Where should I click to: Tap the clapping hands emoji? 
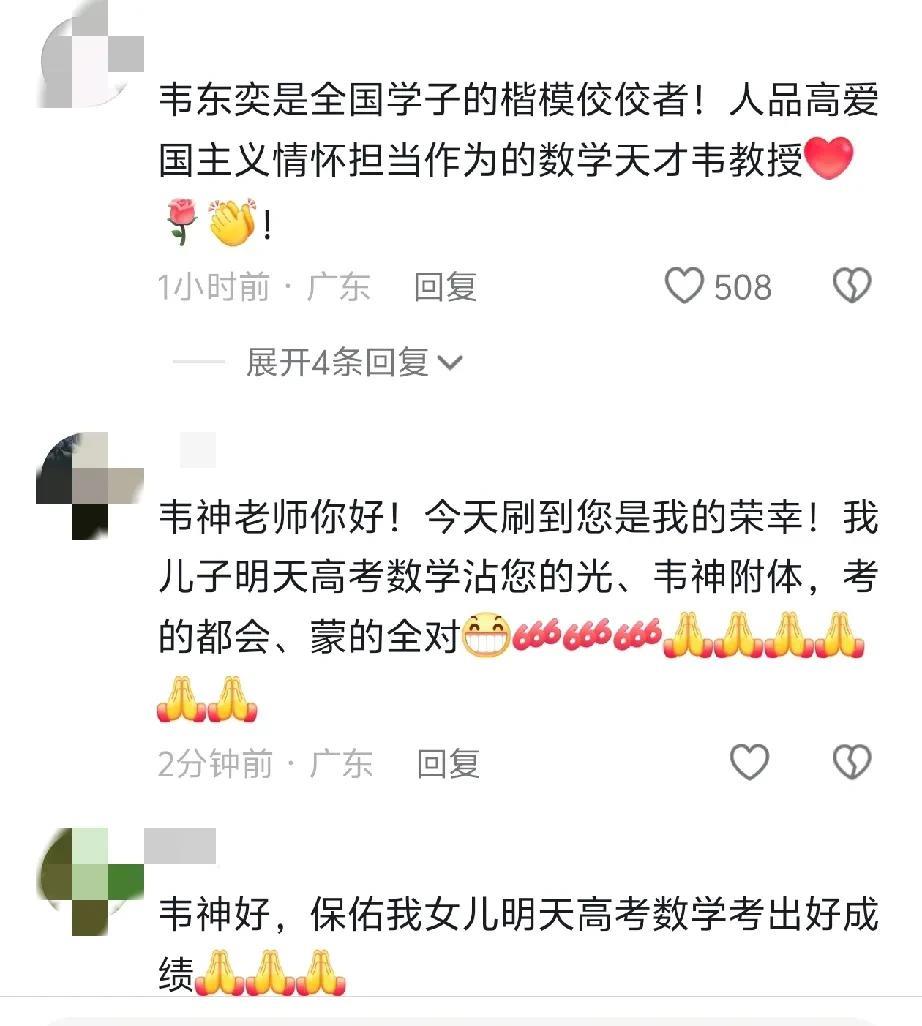tap(234, 222)
